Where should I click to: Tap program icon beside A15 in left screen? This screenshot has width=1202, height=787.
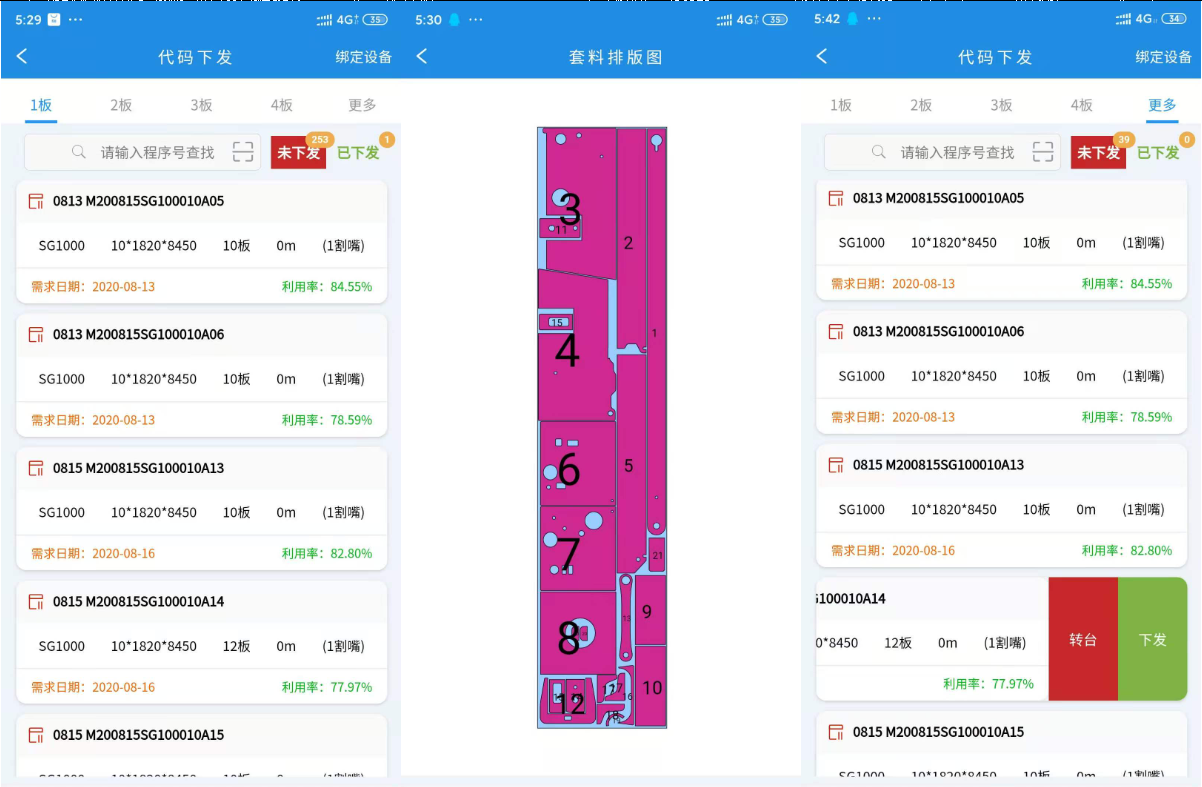click(36, 735)
